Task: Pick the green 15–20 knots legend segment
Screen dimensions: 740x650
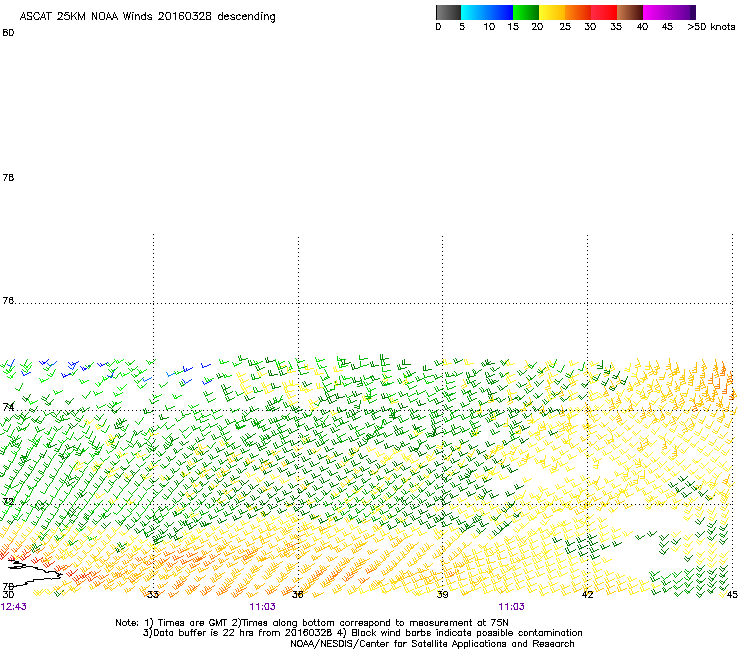Action: click(526, 12)
